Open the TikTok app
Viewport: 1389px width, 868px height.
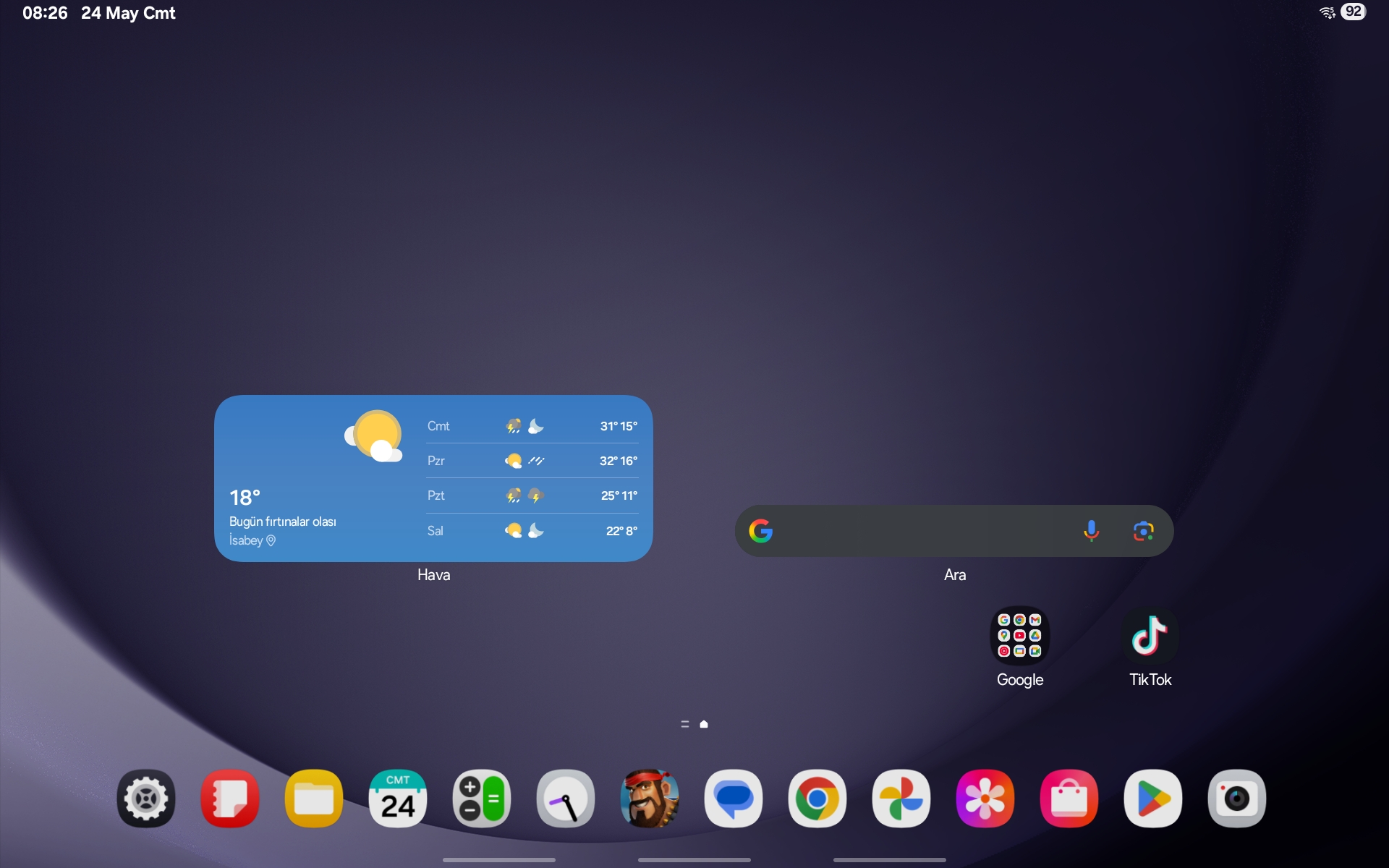click(1150, 636)
